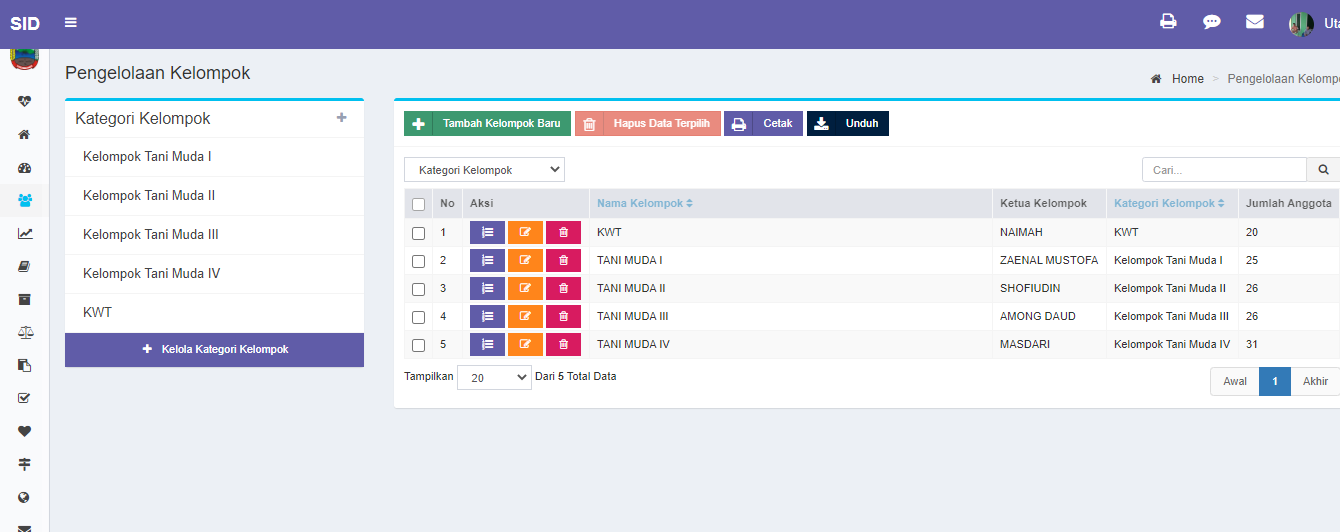Click the Cetak button
Screen dimensions: 1340x532
click(763, 124)
